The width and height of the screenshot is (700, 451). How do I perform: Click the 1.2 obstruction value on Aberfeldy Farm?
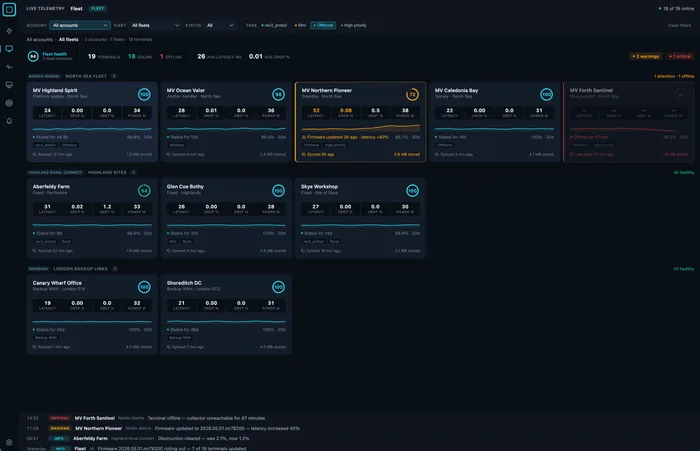pos(107,207)
